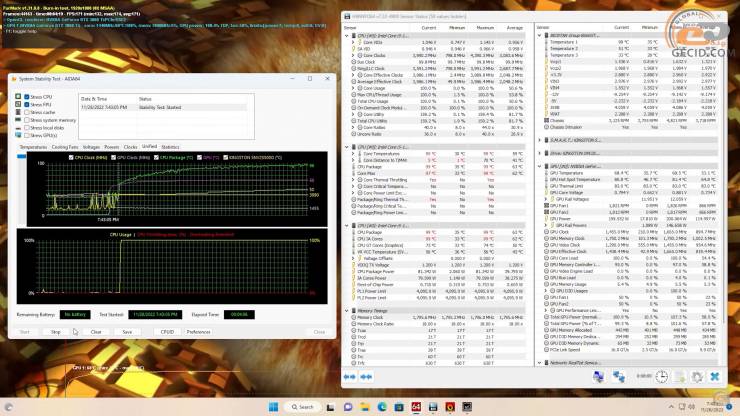The height and width of the screenshot is (416, 740).
Task: Toggle GPU Clock (MHz) graph checkbox
Action: (x=113, y=157)
